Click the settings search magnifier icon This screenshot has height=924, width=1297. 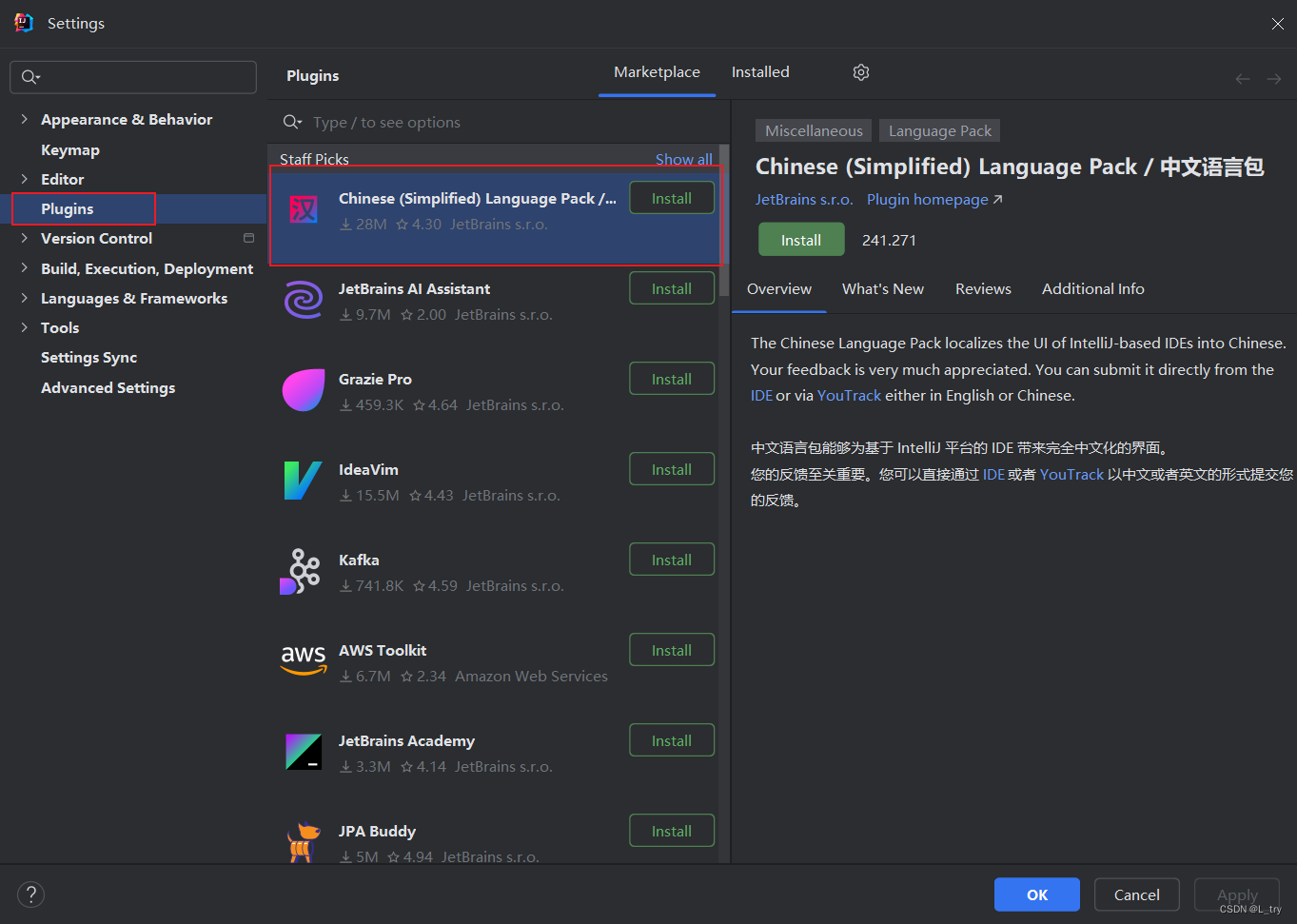coord(30,77)
